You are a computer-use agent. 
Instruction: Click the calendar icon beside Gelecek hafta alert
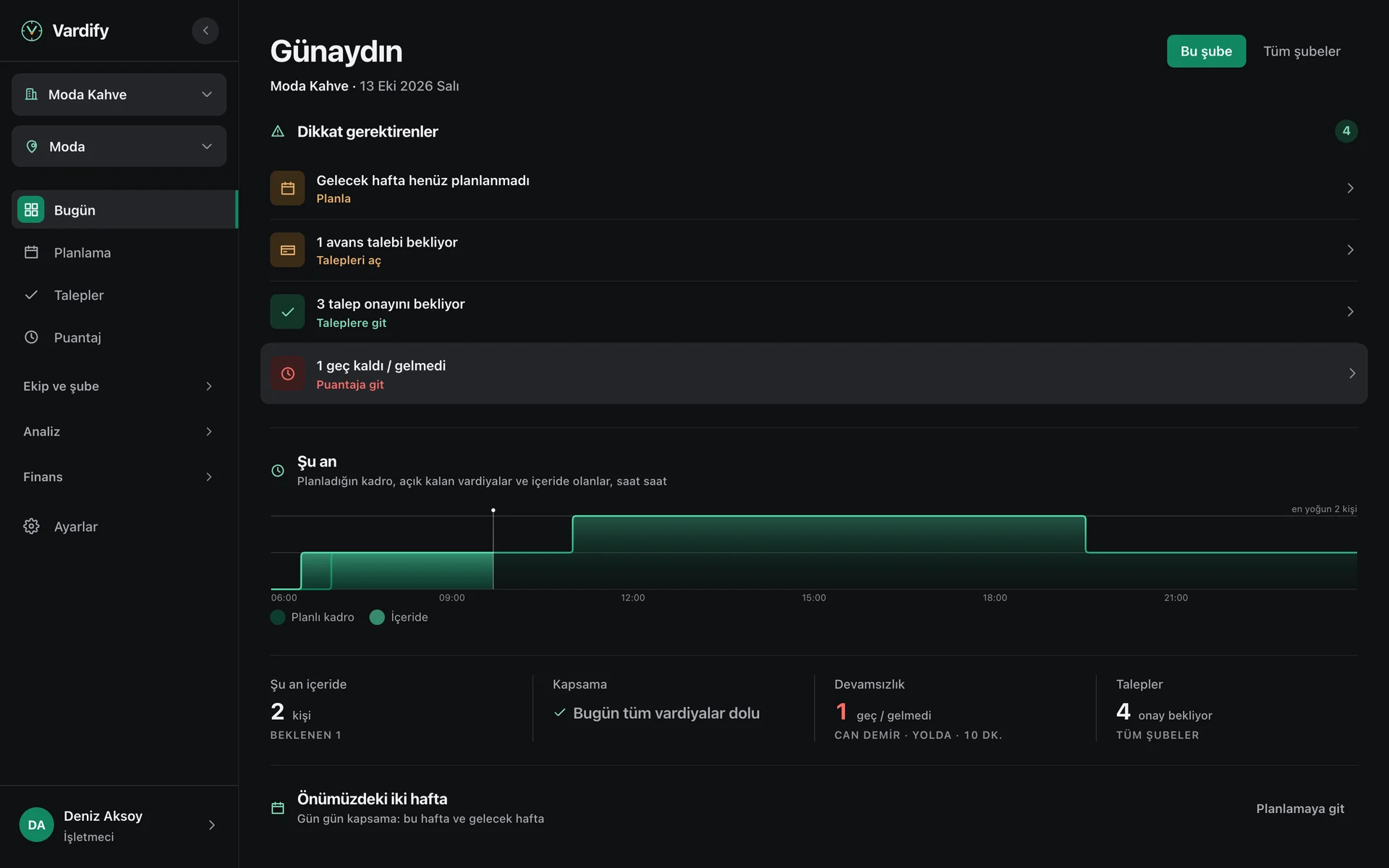click(287, 188)
